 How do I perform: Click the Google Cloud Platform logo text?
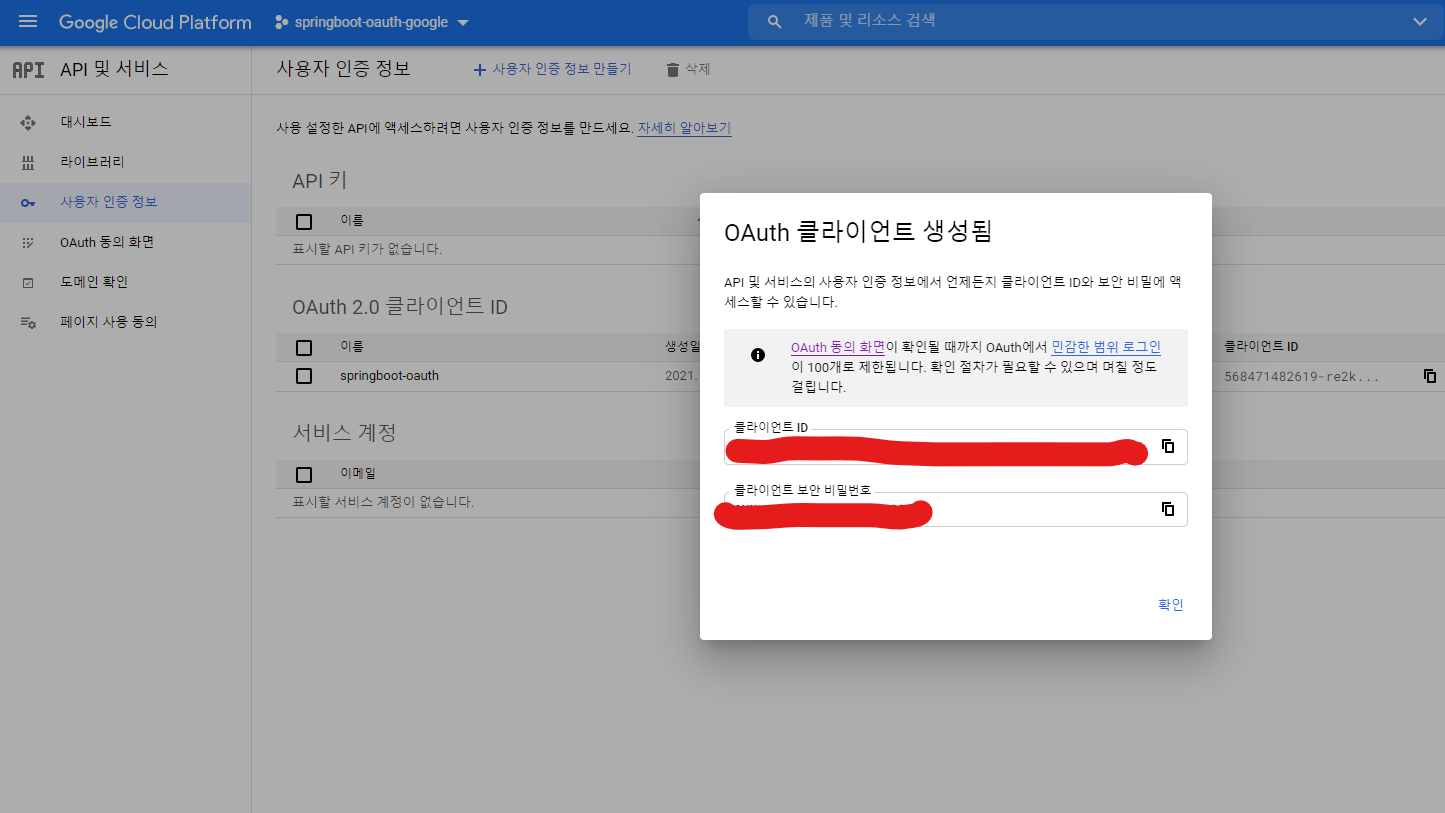pyautogui.click(x=155, y=22)
